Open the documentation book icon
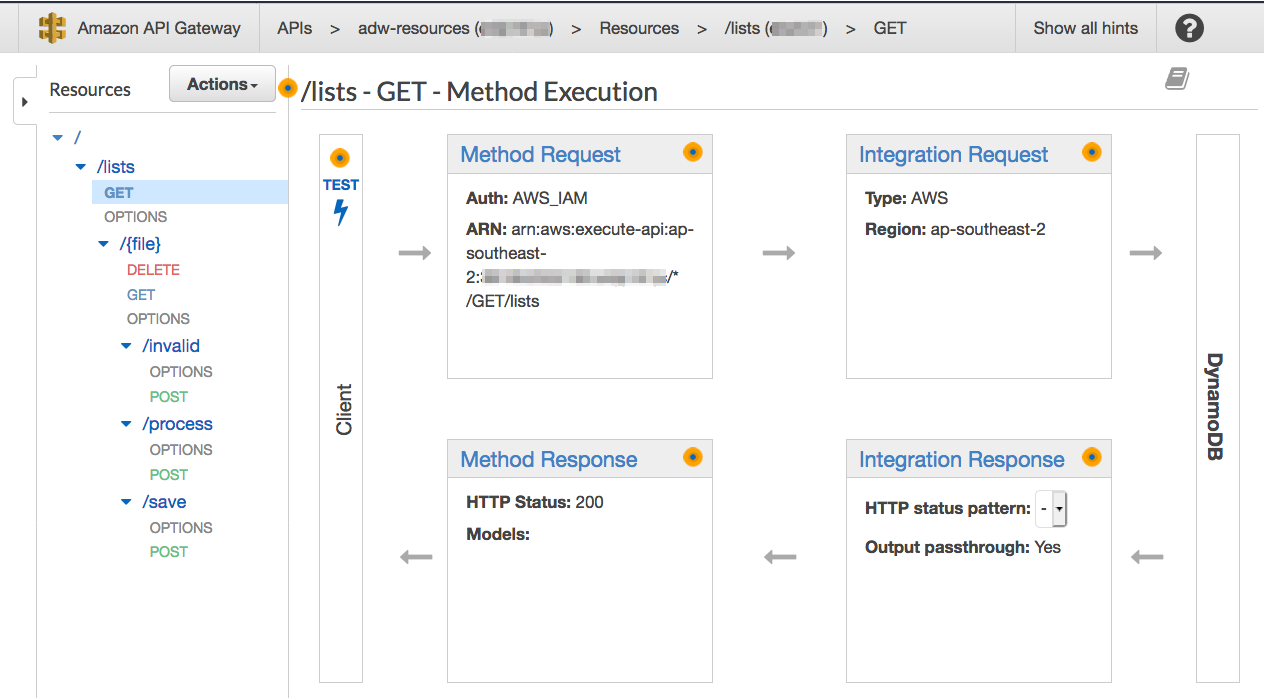The width and height of the screenshot is (1264, 699). click(x=1177, y=79)
